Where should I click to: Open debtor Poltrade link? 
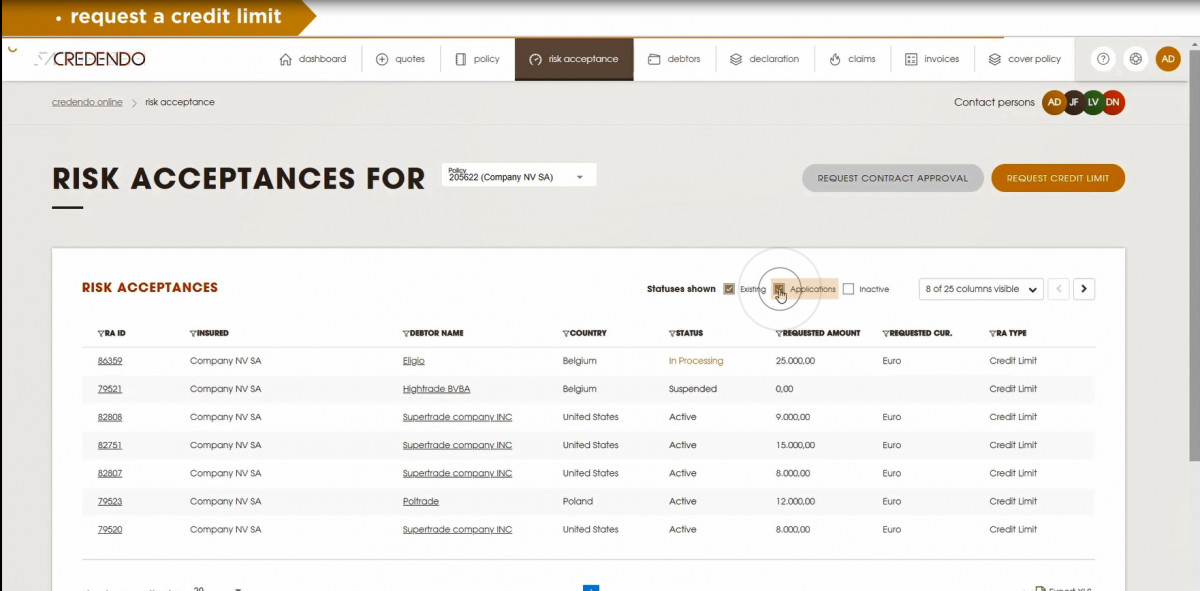pos(421,501)
